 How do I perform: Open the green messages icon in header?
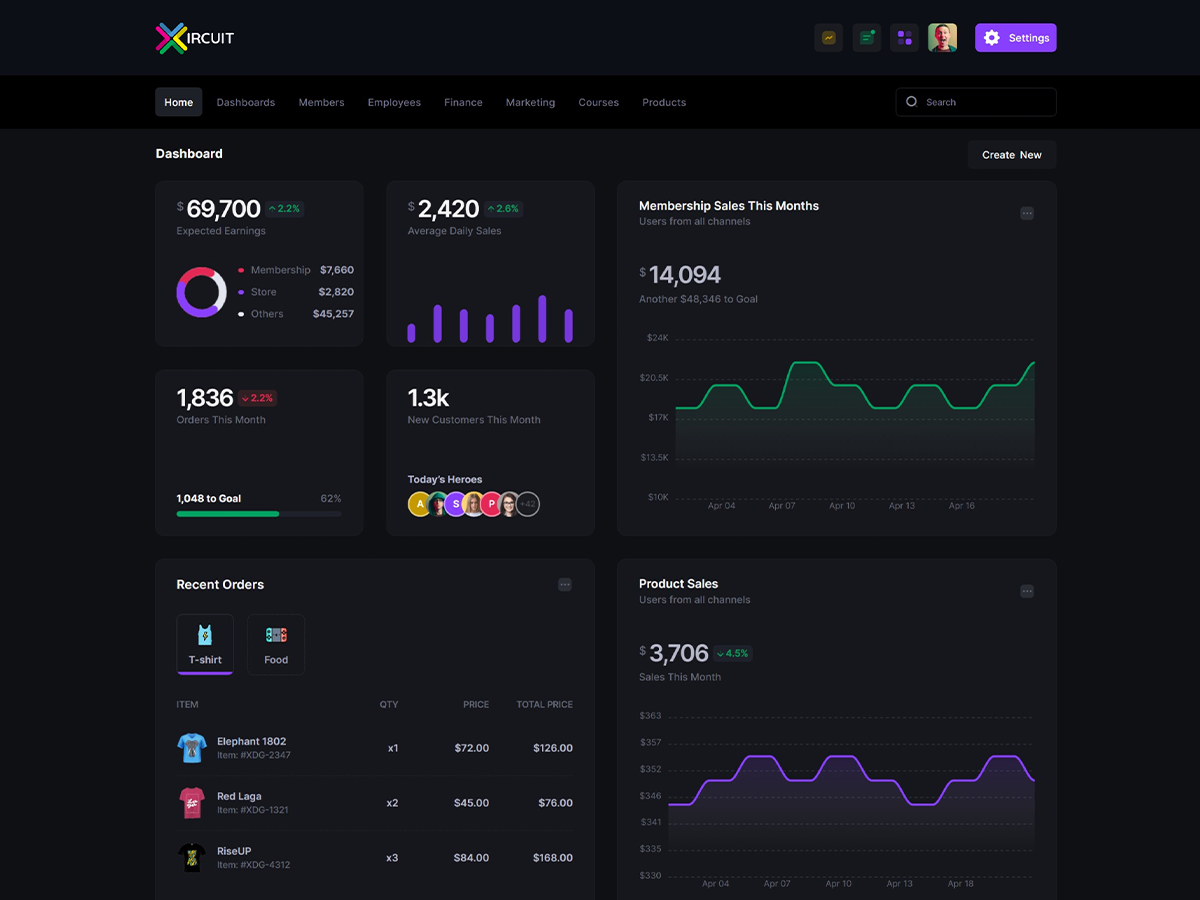(866, 38)
